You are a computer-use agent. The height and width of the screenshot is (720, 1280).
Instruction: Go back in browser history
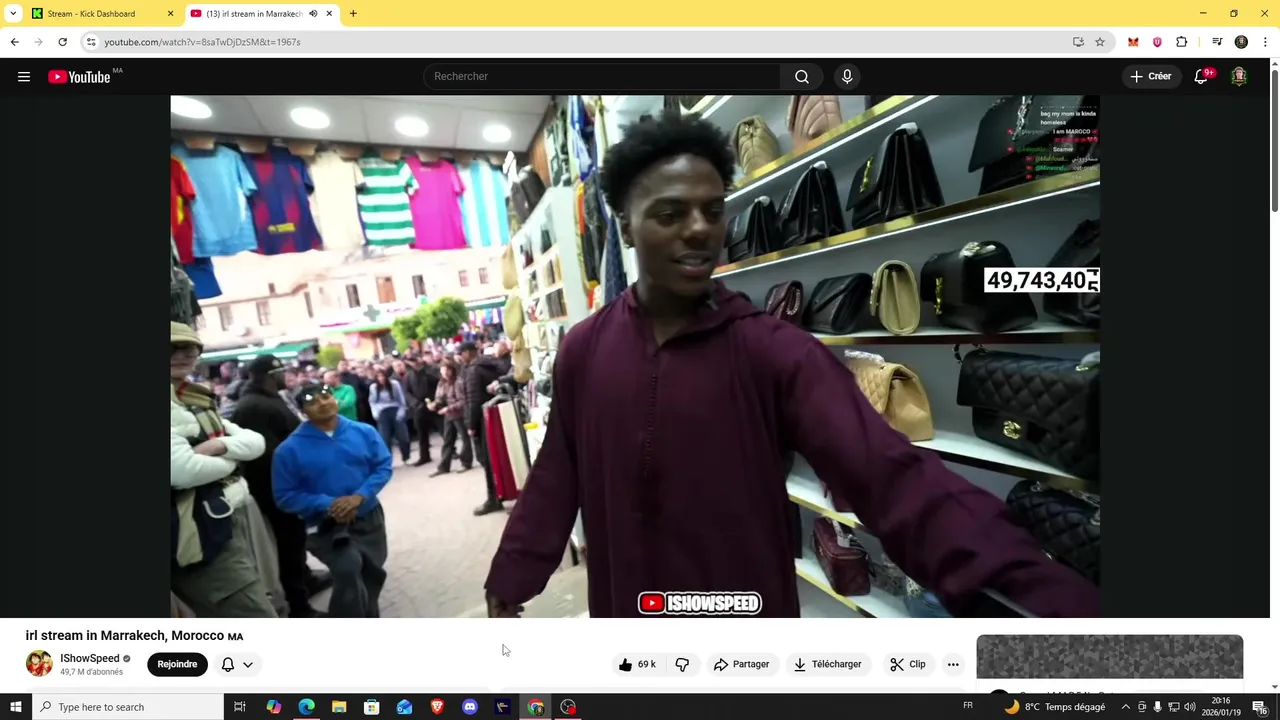point(15,42)
